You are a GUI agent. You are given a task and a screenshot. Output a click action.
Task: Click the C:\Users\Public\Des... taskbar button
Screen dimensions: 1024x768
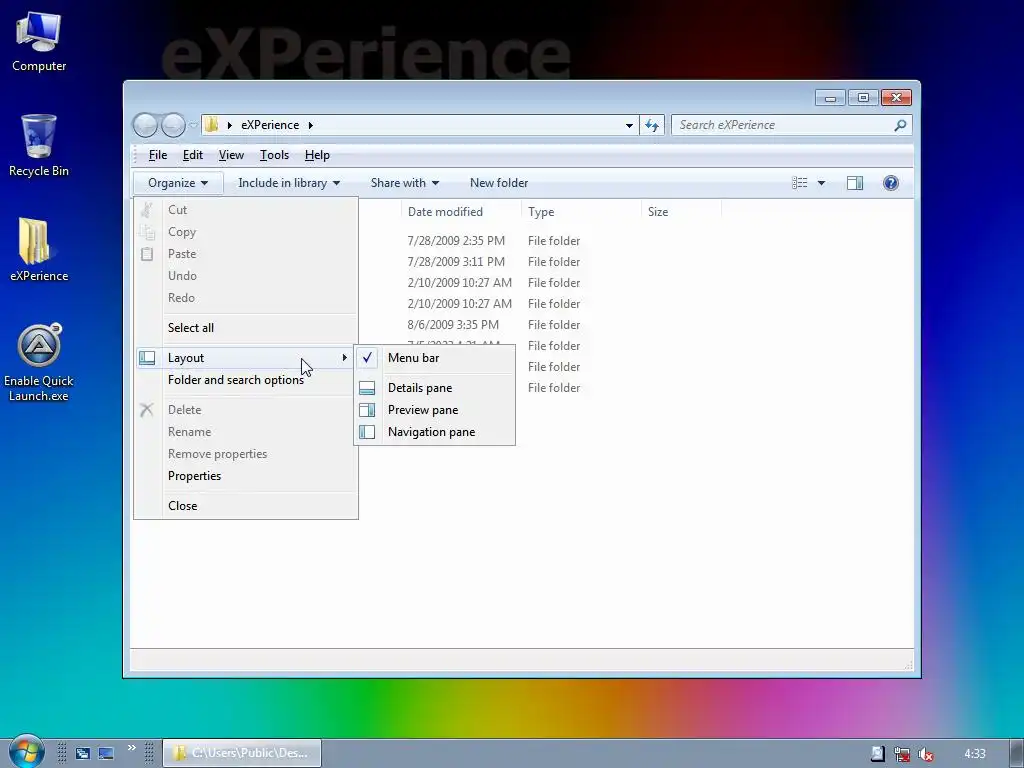coord(242,753)
